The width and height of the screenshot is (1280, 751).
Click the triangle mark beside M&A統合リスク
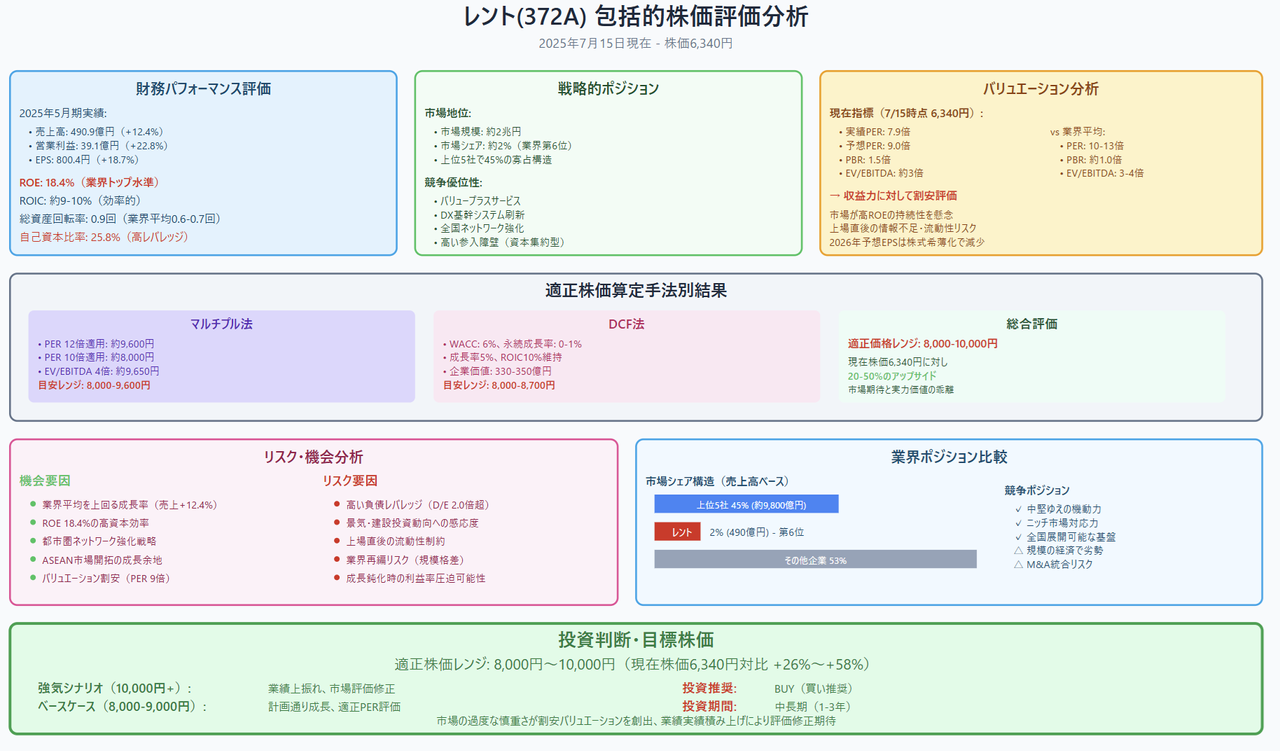(1018, 565)
